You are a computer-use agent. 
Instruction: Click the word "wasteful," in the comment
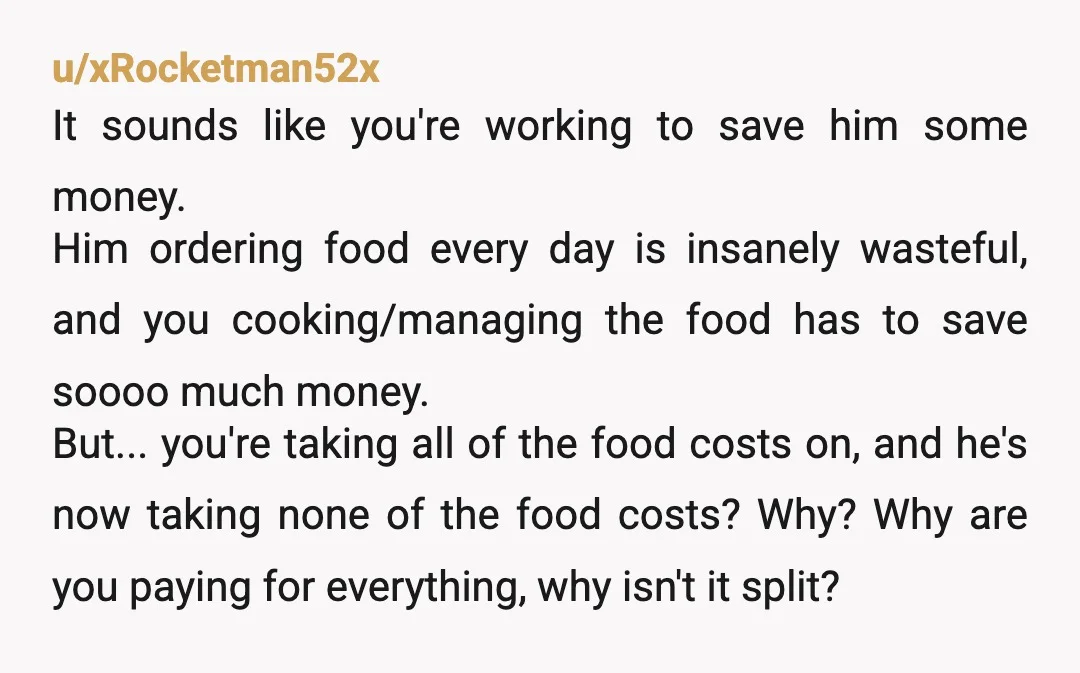[x=944, y=249]
